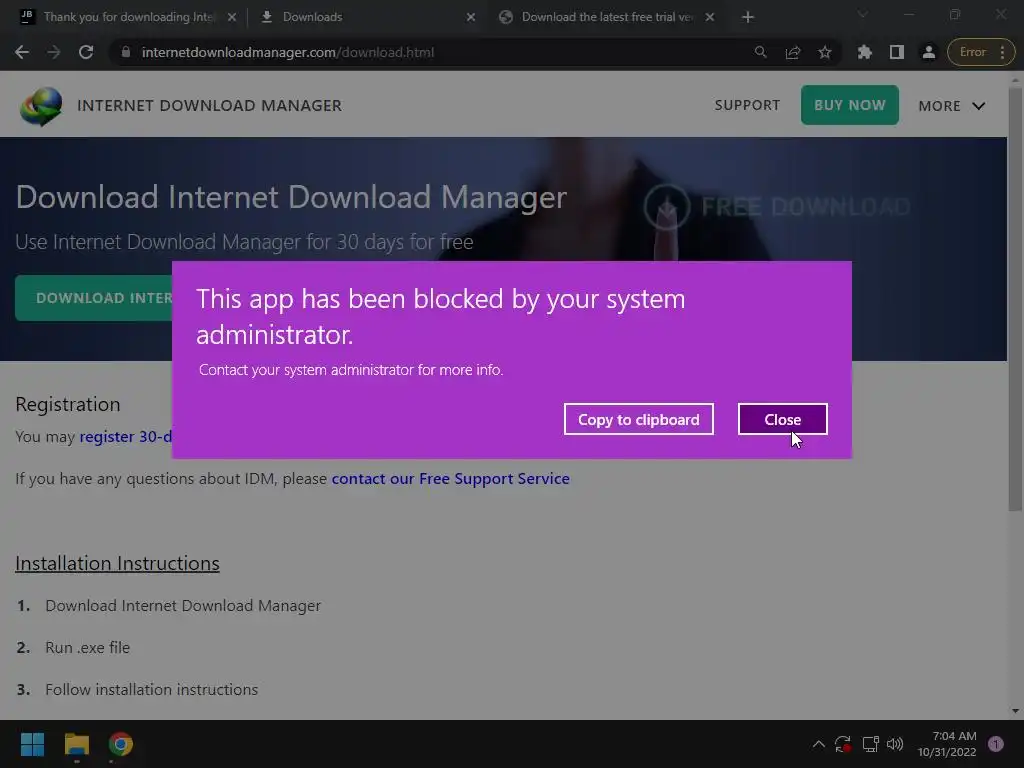Screen dimensions: 1024x768
Task: Click the 'Registration' heading text
Action: click(x=68, y=404)
